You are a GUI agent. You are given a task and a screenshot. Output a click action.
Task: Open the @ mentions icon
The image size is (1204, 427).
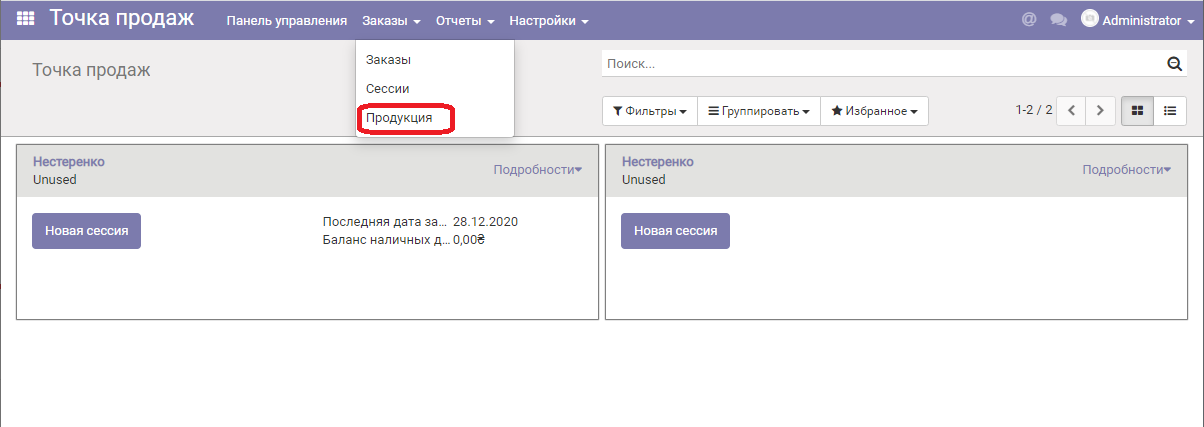[x=1028, y=20]
